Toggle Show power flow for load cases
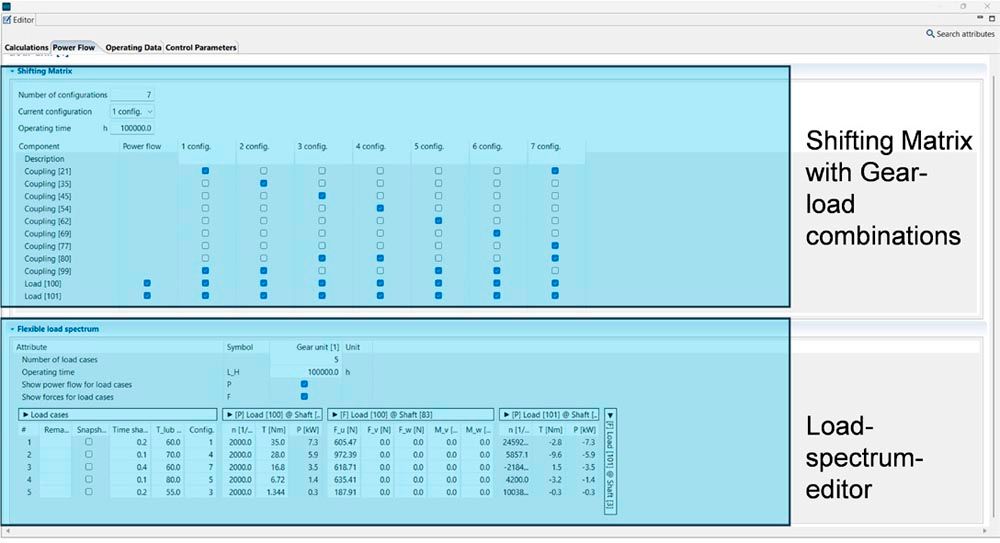 pos(304,384)
